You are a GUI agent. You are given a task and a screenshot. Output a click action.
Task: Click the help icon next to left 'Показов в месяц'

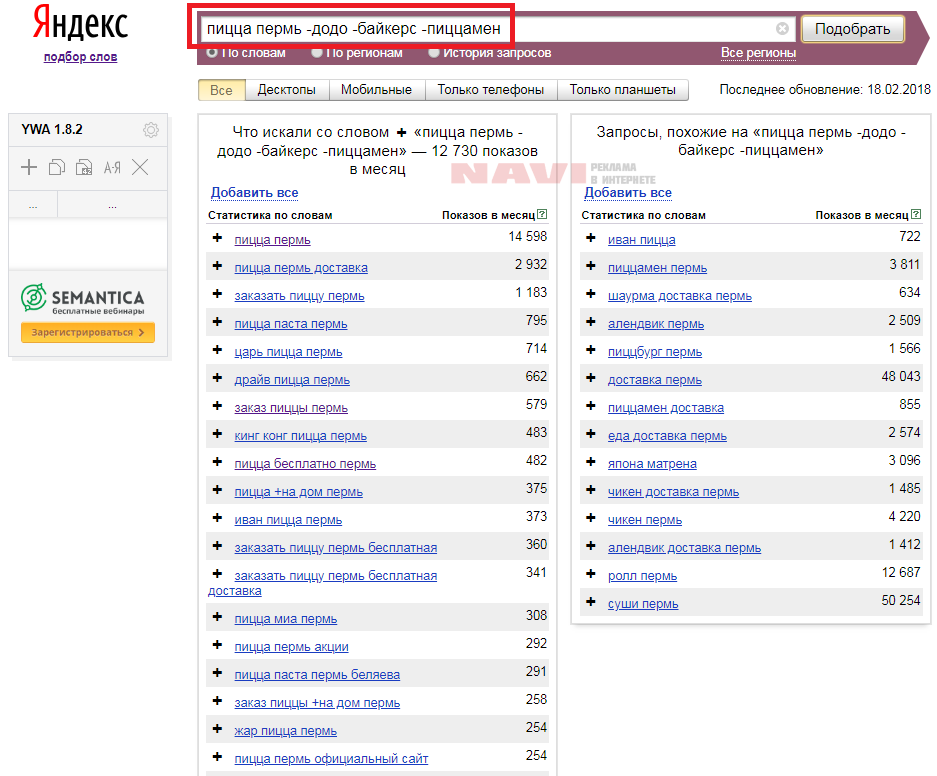(542, 214)
